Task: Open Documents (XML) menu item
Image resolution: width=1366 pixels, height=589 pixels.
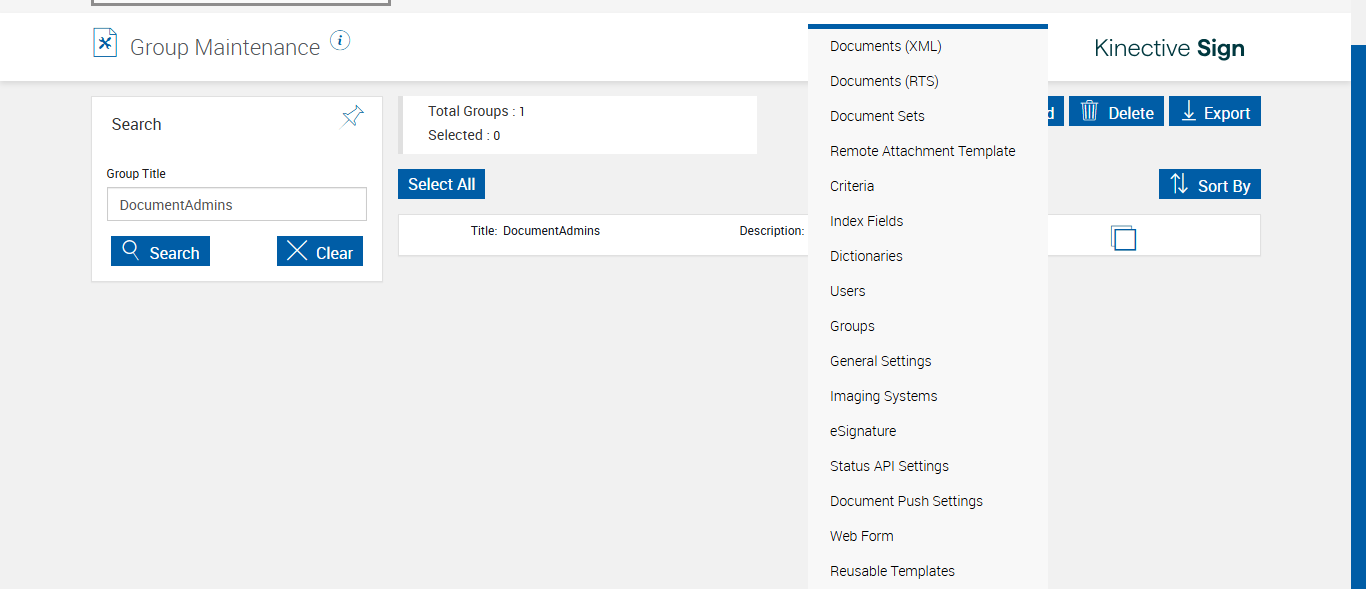Action: click(x=886, y=46)
